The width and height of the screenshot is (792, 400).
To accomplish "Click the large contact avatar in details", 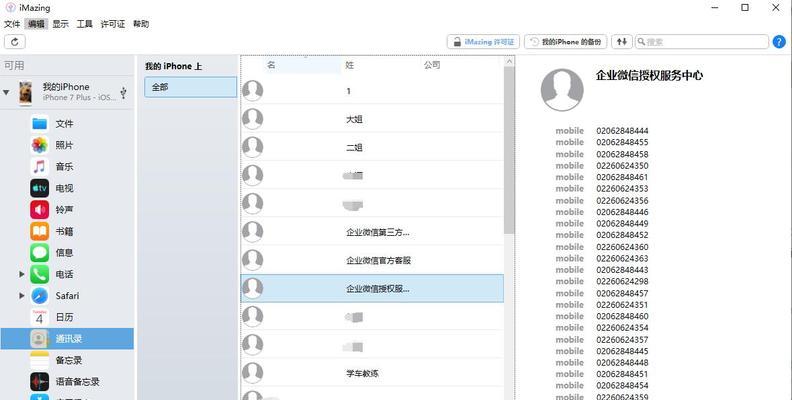I will pyautogui.click(x=562, y=90).
